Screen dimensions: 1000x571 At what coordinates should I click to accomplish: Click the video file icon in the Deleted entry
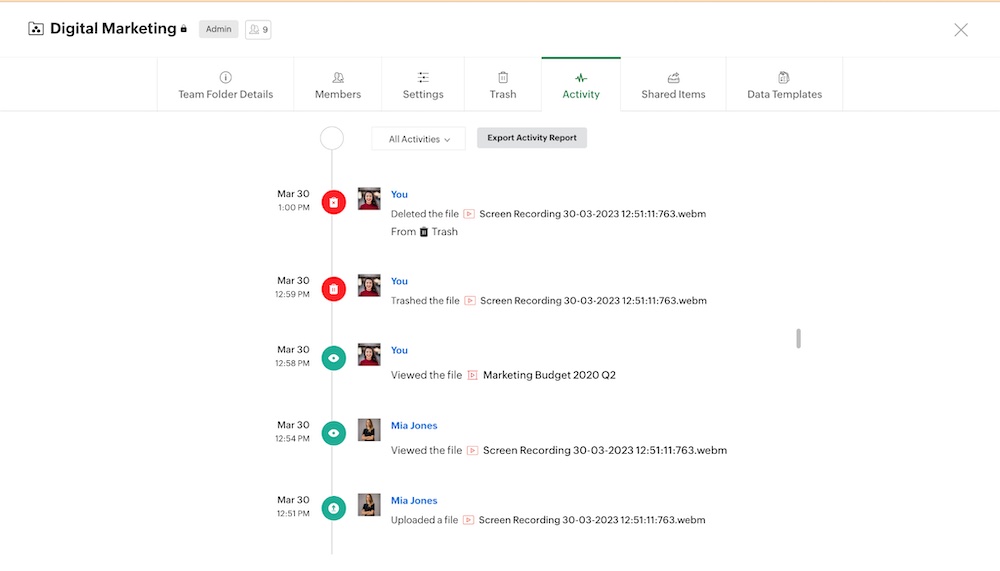point(469,214)
